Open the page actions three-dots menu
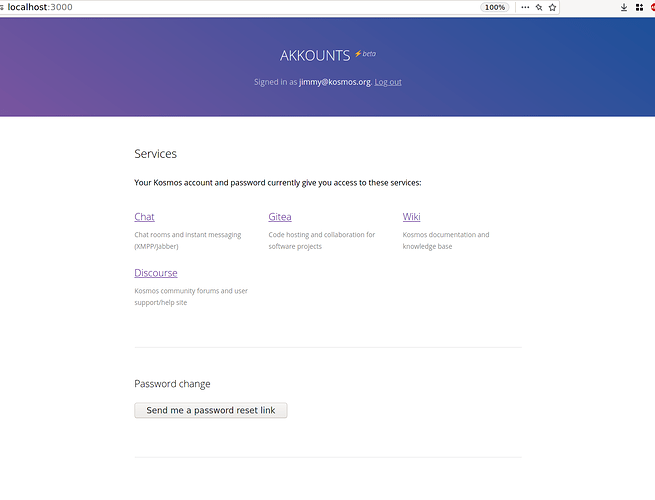655x500 pixels. tap(525, 7)
